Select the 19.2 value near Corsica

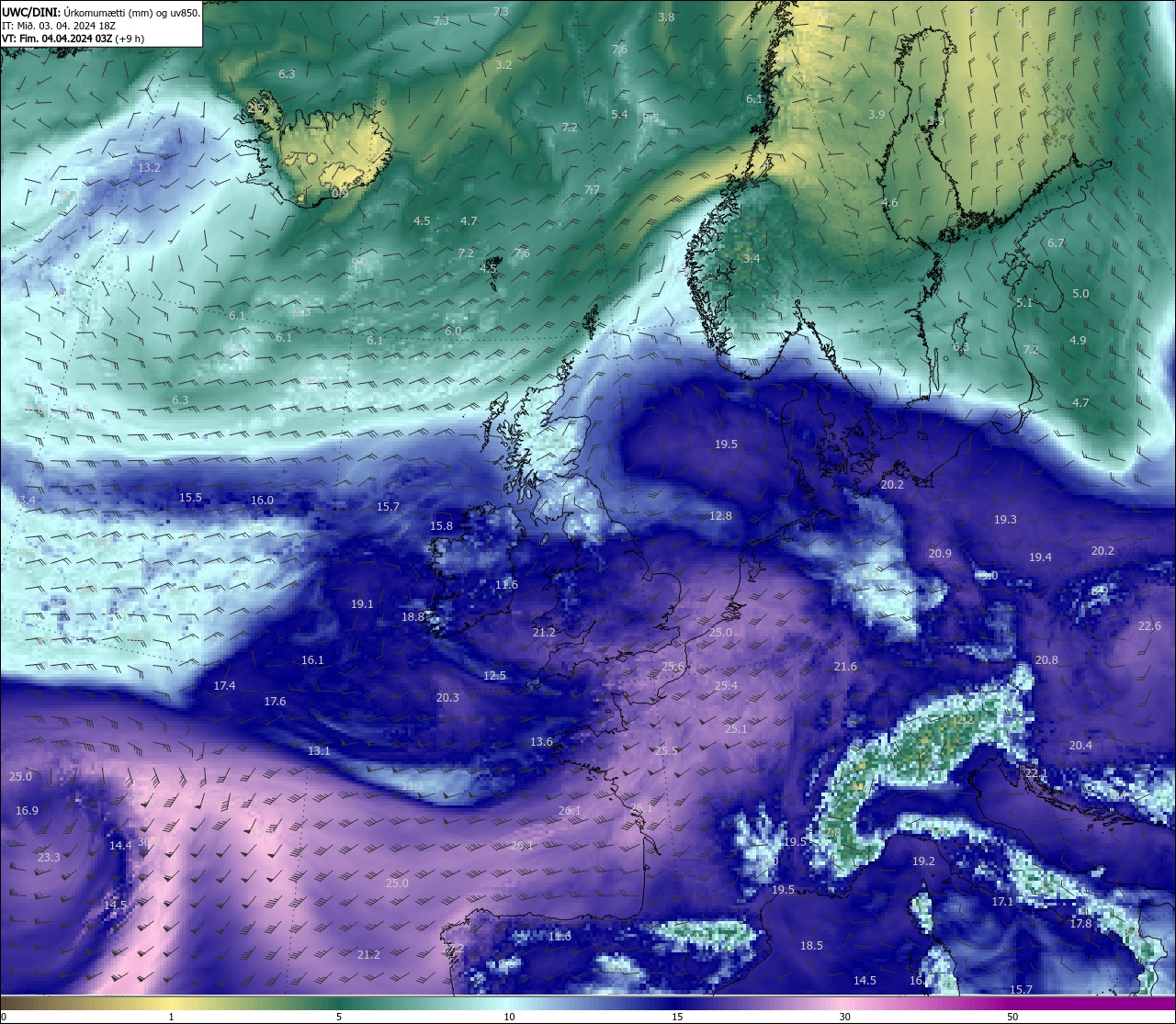(x=923, y=861)
